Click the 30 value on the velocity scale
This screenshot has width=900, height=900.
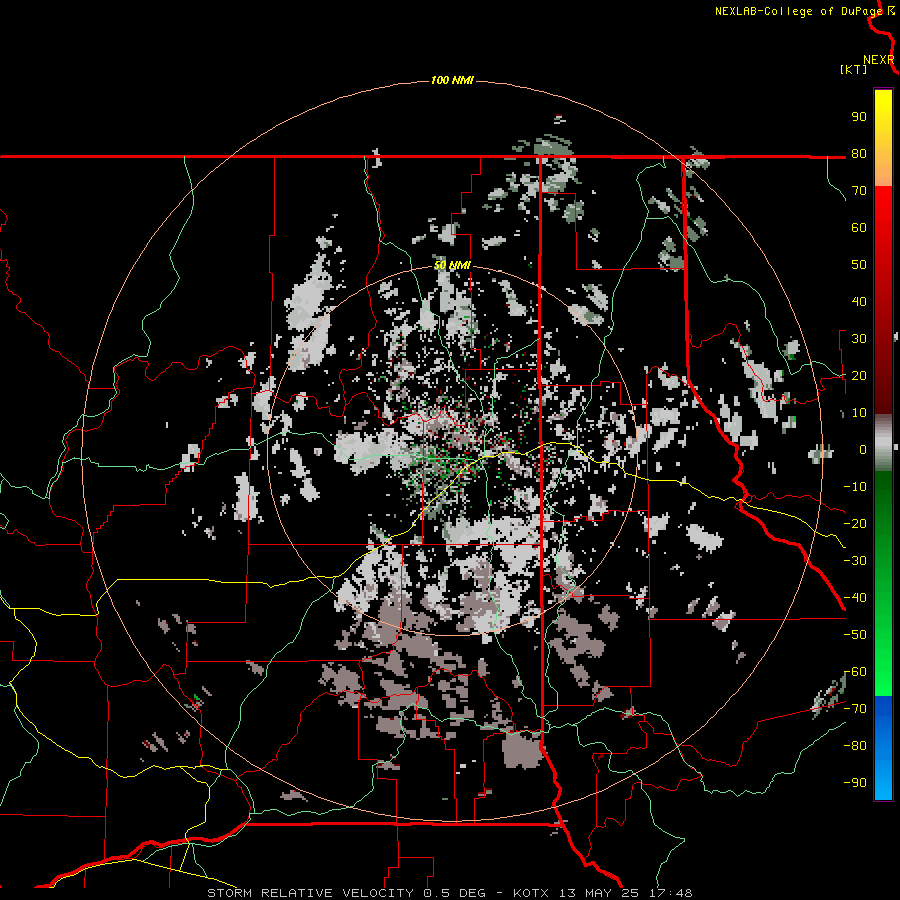tap(859, 339)
